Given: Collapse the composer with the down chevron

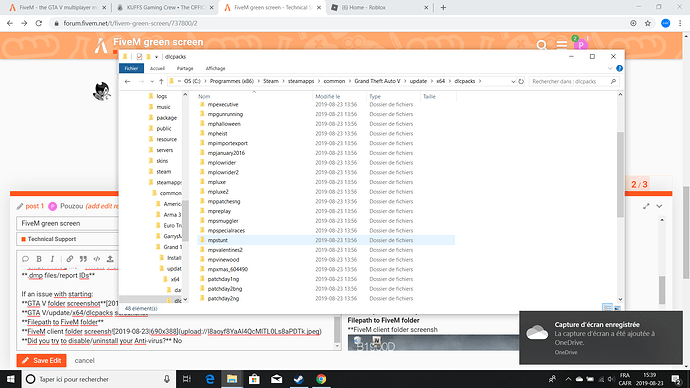Looking at the screenshot, I should pyautogui.click(x=659, y=206).
